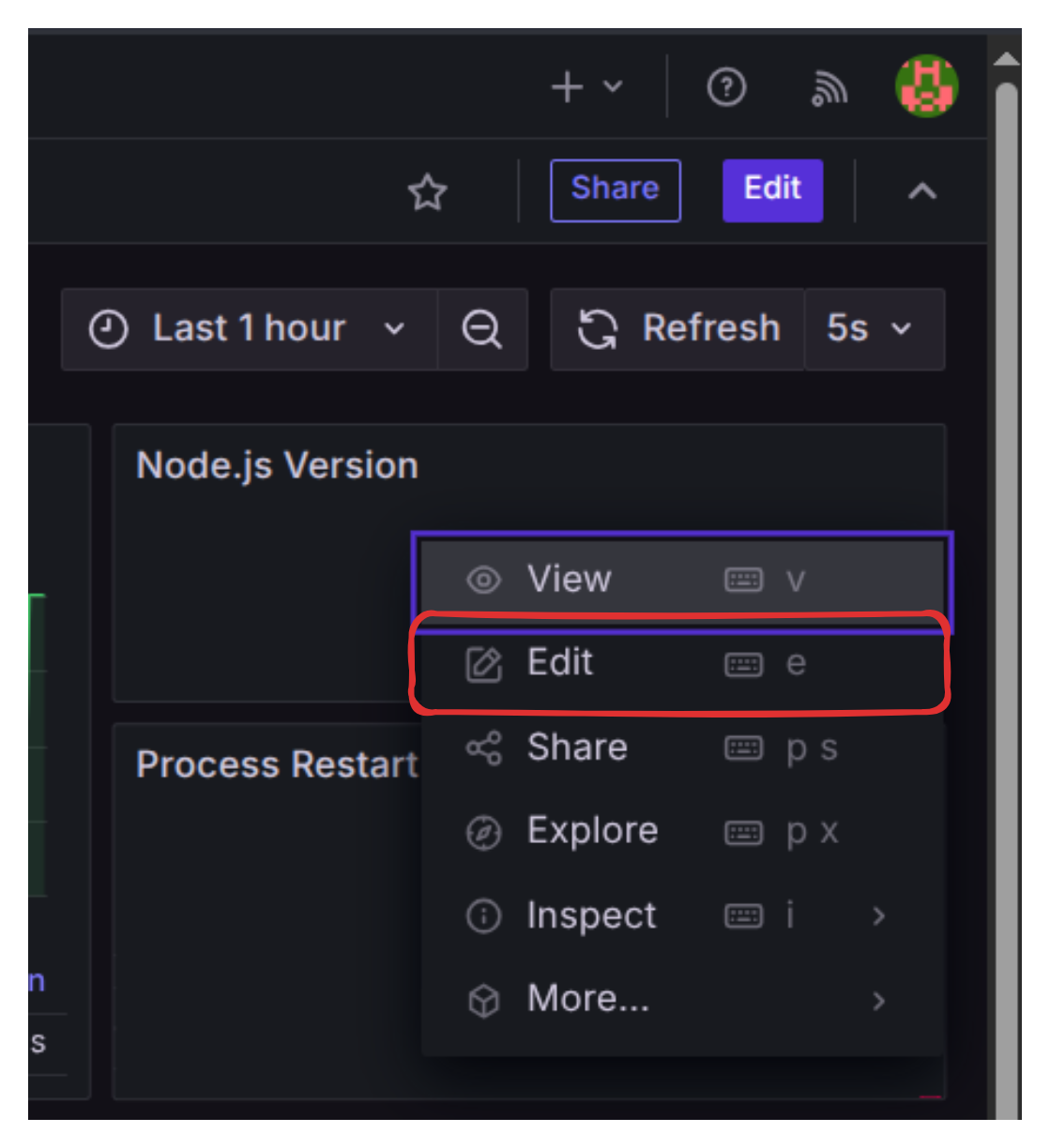
Task: Click the news feed icon
Action: click(x=829, y=87)
